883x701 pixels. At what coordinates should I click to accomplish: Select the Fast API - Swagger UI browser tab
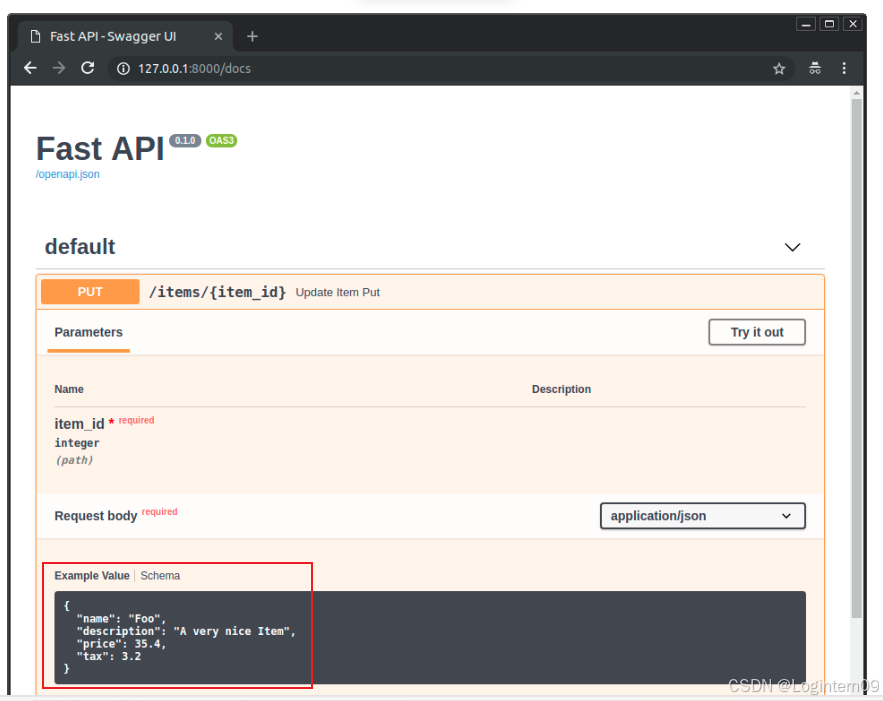coord(125,37)
